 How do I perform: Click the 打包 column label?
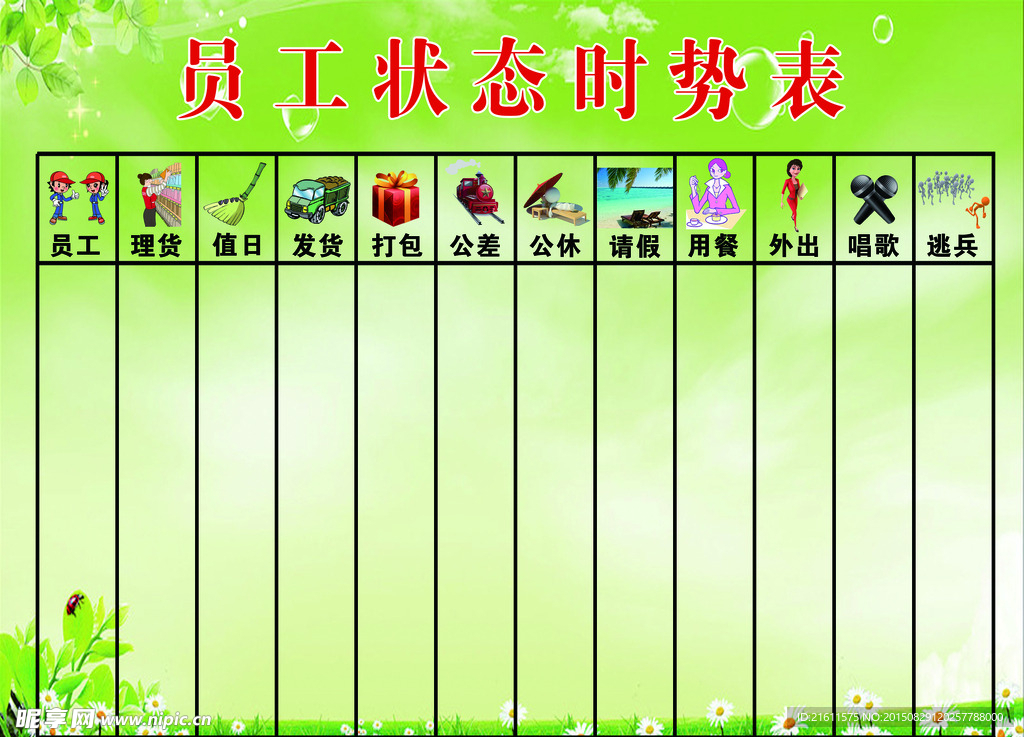point(396,246)
